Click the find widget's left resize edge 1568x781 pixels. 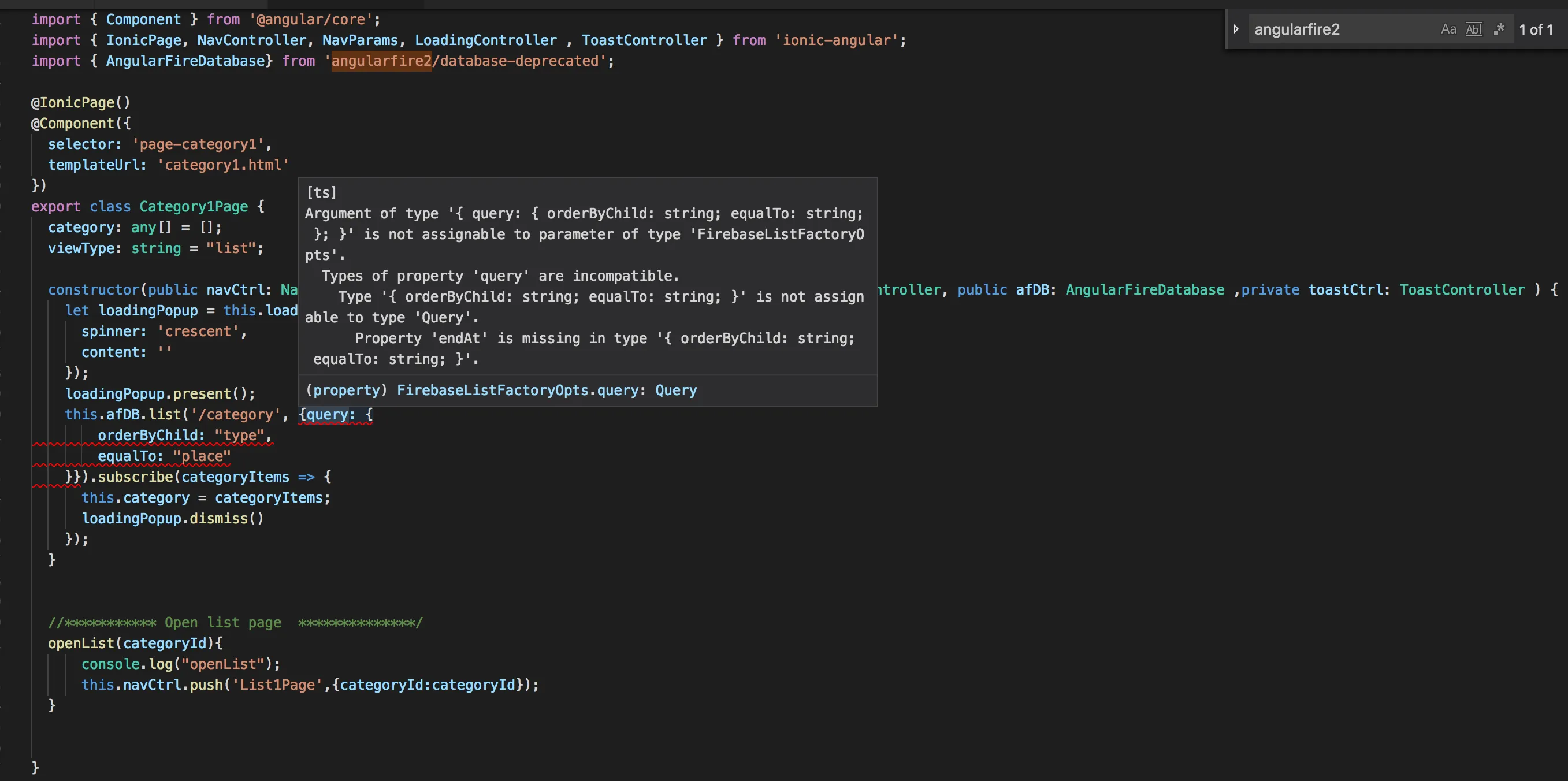pyautogui.click(x=1226, y=29)
